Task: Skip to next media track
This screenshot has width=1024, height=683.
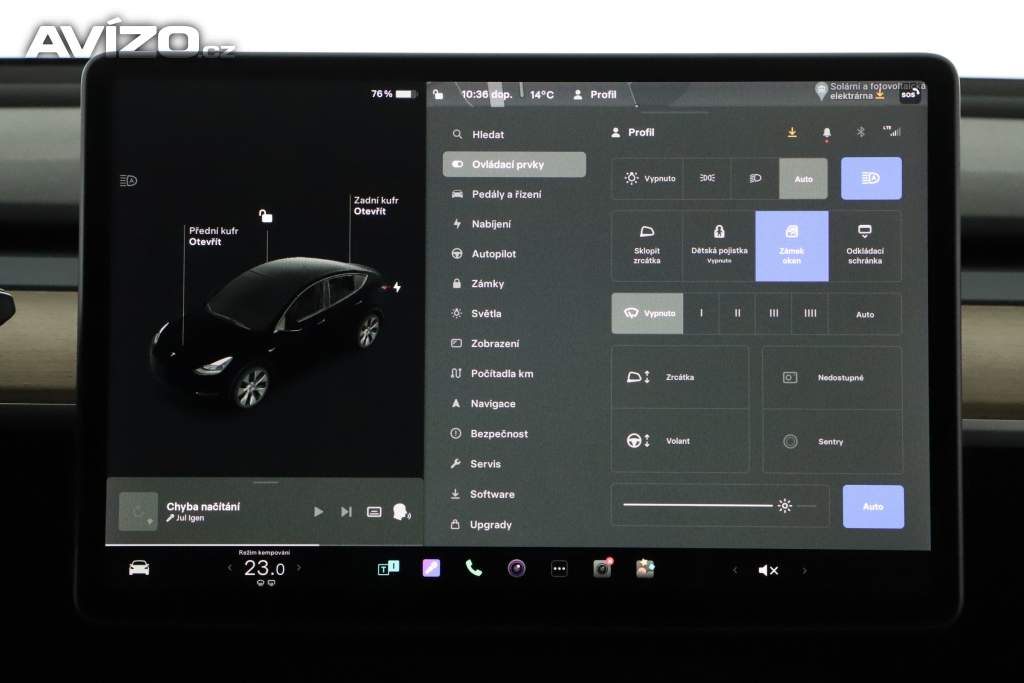Action: point(346,512)
